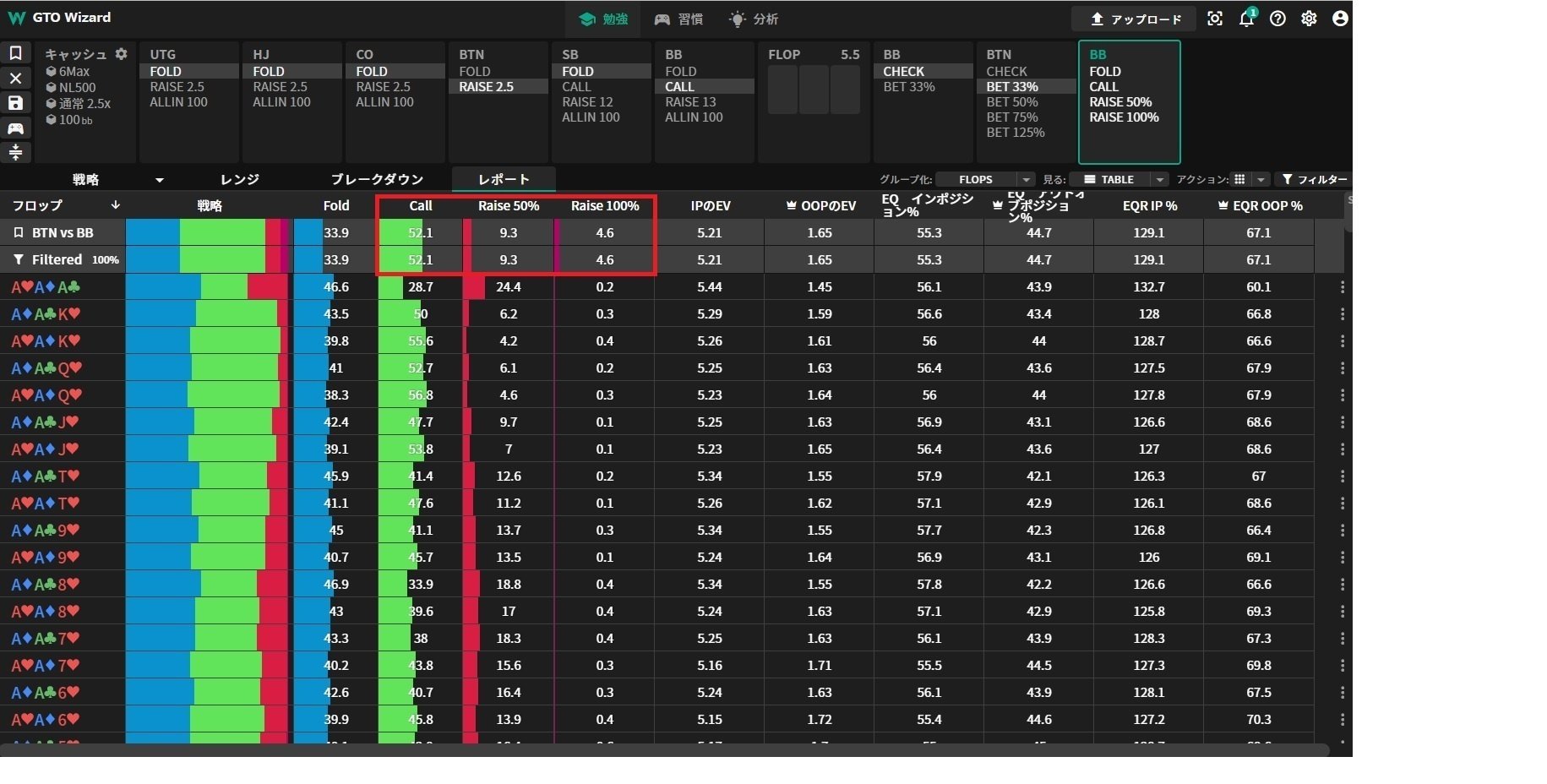Image resolution: width=1547 pixels, height=784 pixels.
Task: Toggle the bookmark on BTN vs BB row
Action: [19, 232]
